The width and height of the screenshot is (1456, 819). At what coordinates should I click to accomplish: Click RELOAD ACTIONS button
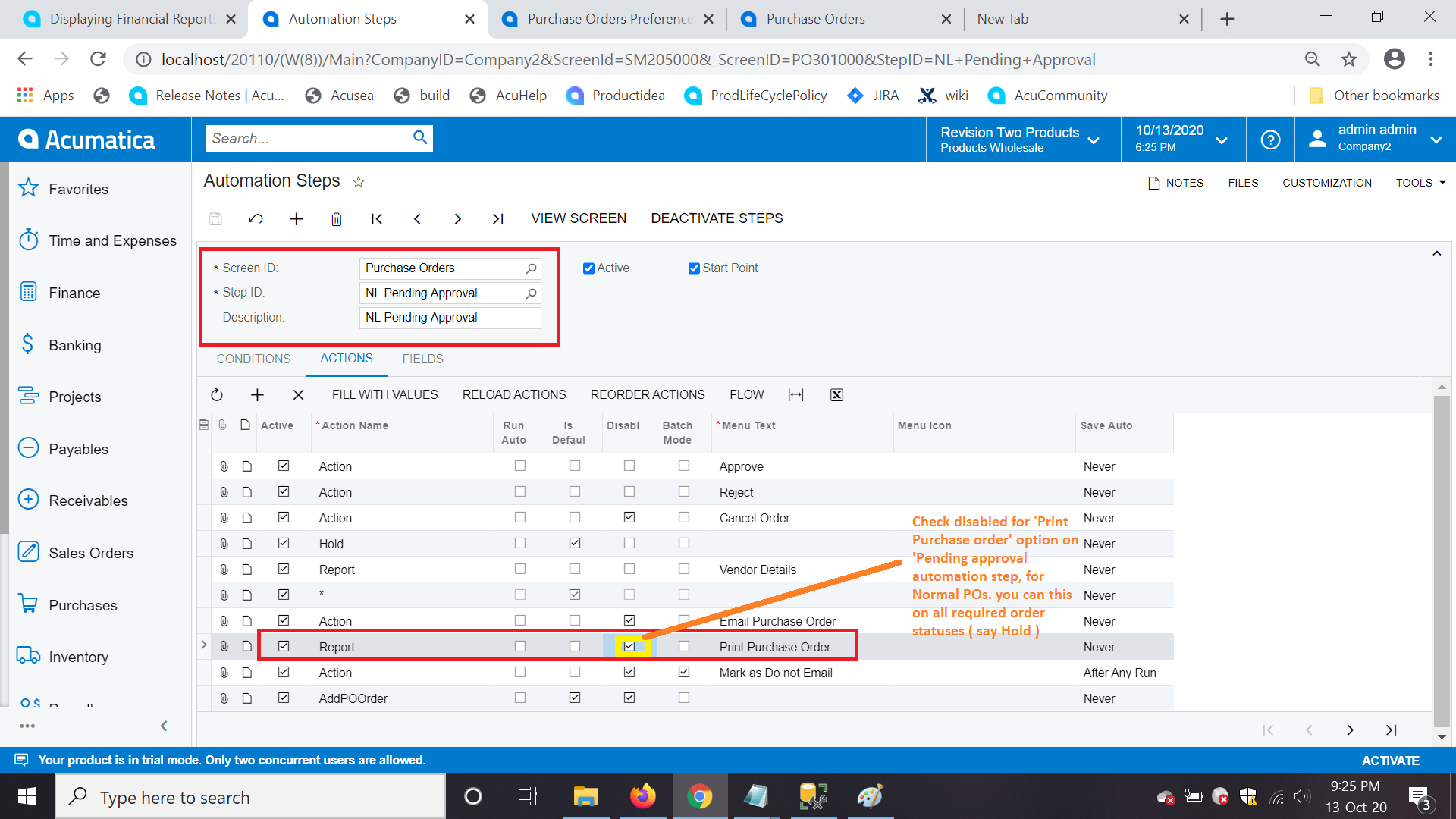[514, 395]
